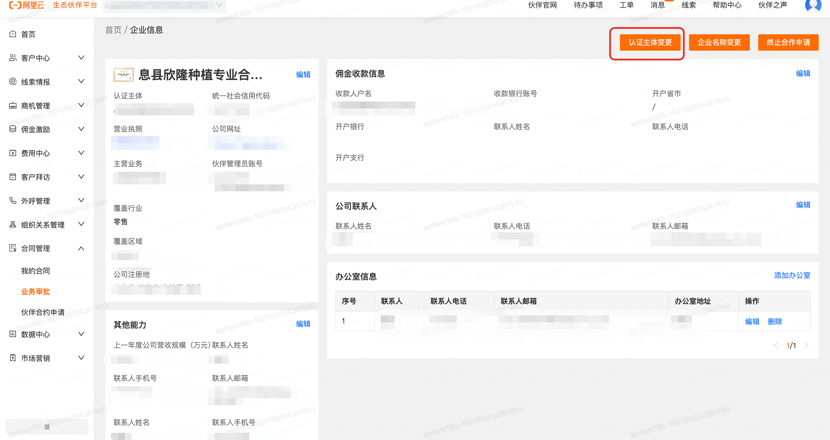
Task: Click the 首页 home icon in sidebar
Action: [x=13, y=34]
